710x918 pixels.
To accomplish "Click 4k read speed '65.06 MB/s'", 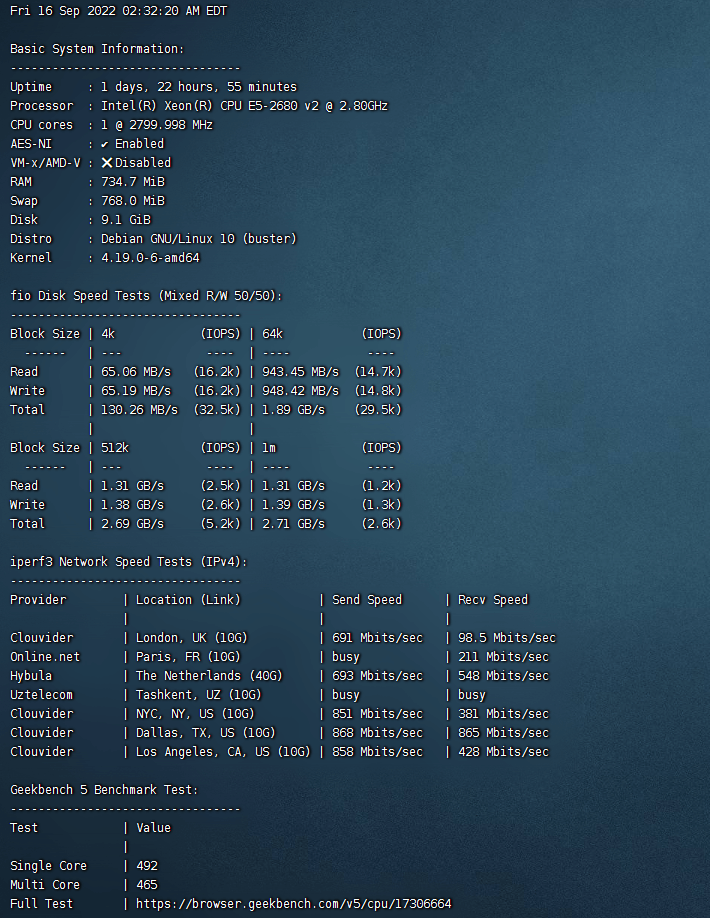I will click(x=136, y=372).
